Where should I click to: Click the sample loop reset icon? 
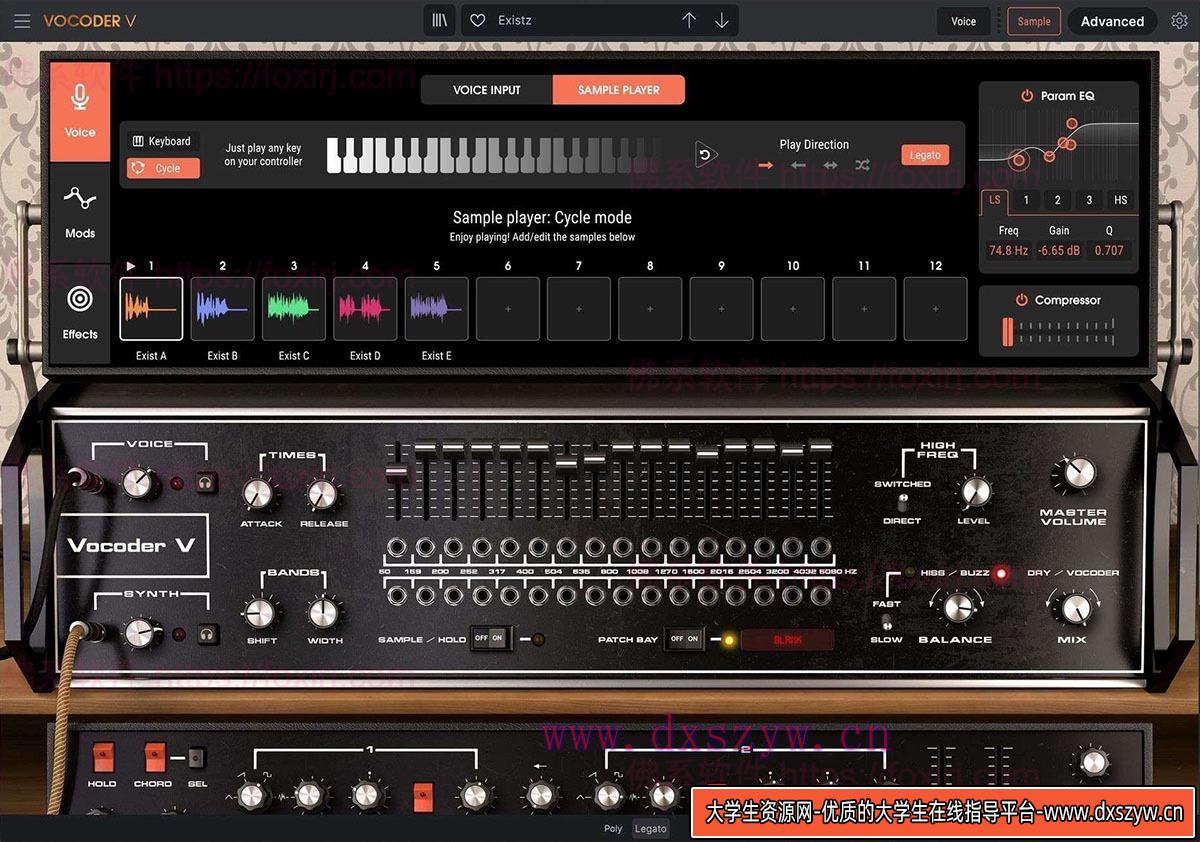706,155
